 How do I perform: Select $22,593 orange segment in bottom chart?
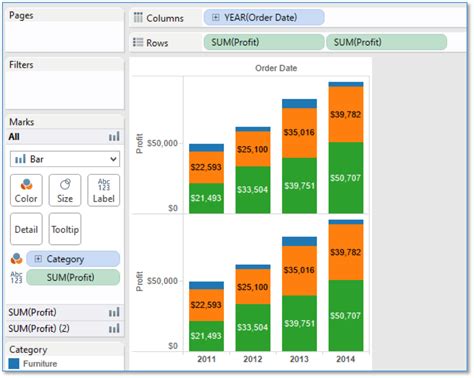tap(206, 305)
